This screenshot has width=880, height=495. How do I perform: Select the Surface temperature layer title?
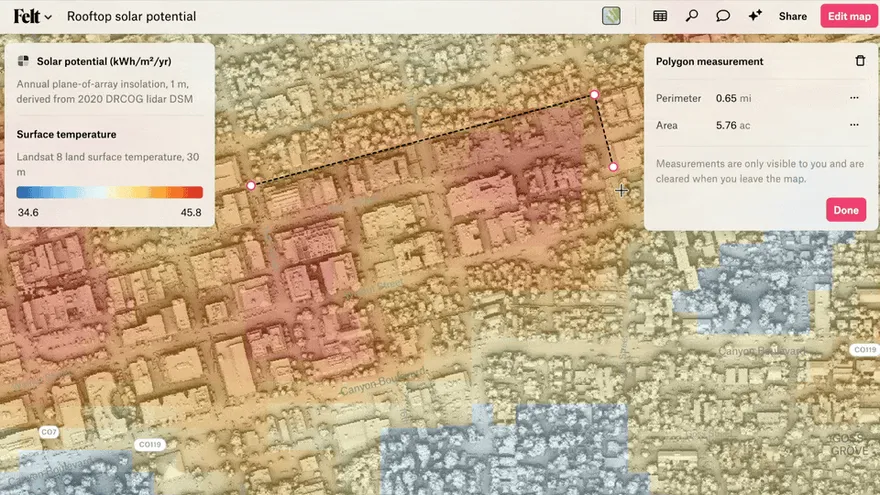(66, 134)
